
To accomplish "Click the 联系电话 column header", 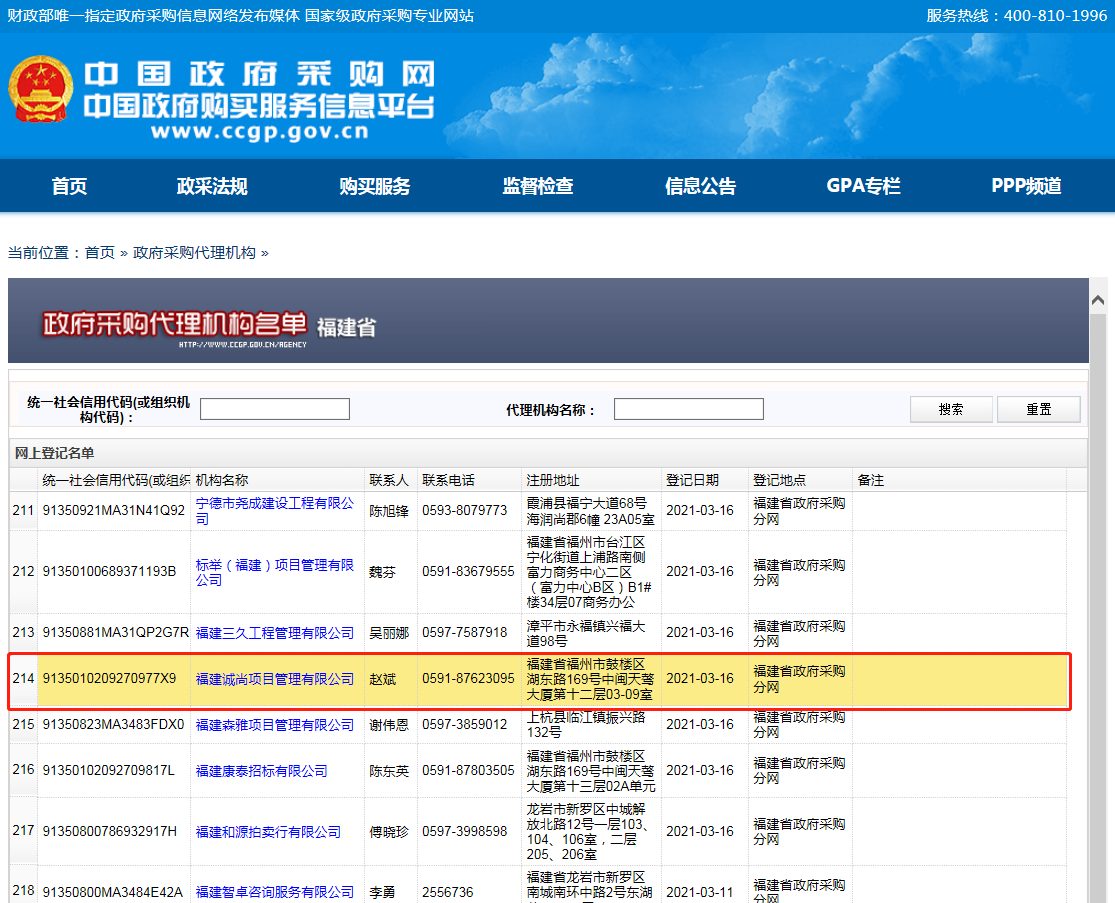I will click(448, 481).
